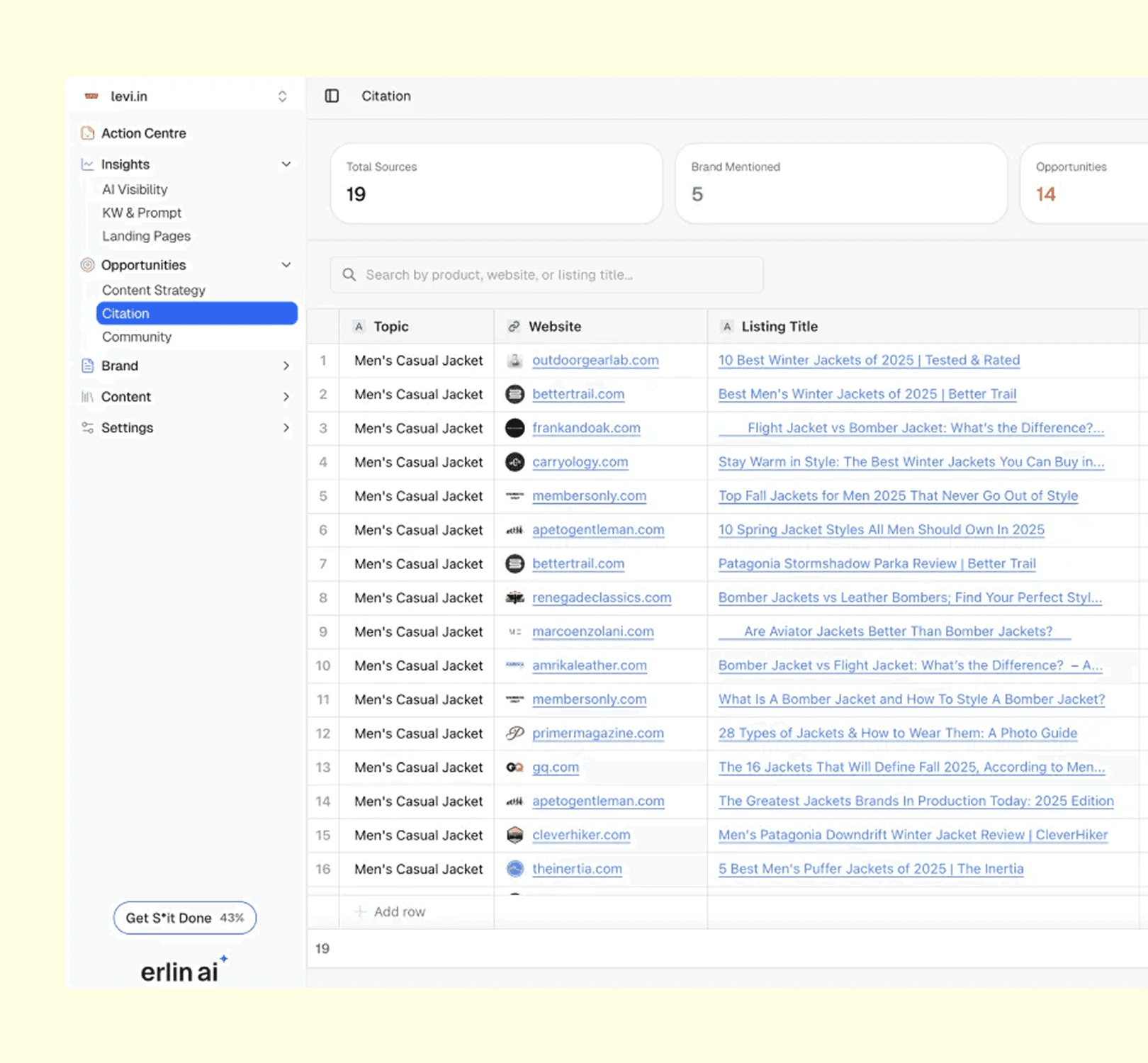This screenshot has width=1148, height=1063.
Task: Open Content Strategy
Action: click(154, 290)
